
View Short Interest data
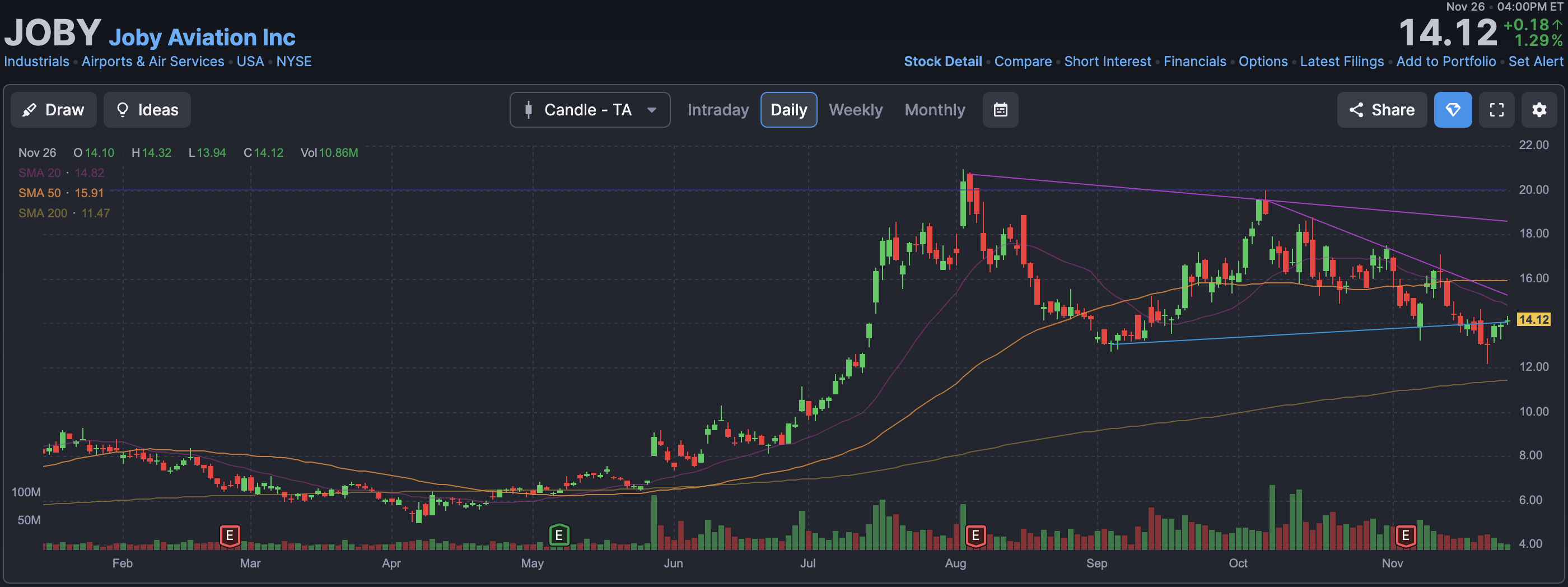pos(1107,62)
